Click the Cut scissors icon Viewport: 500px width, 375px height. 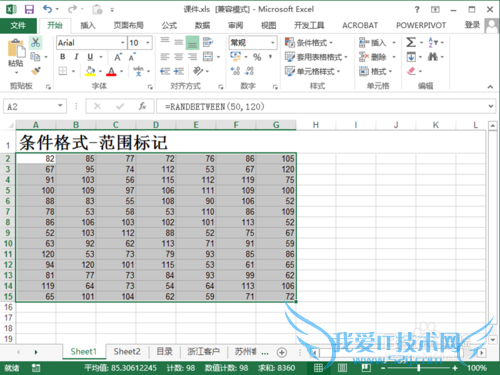35,43
